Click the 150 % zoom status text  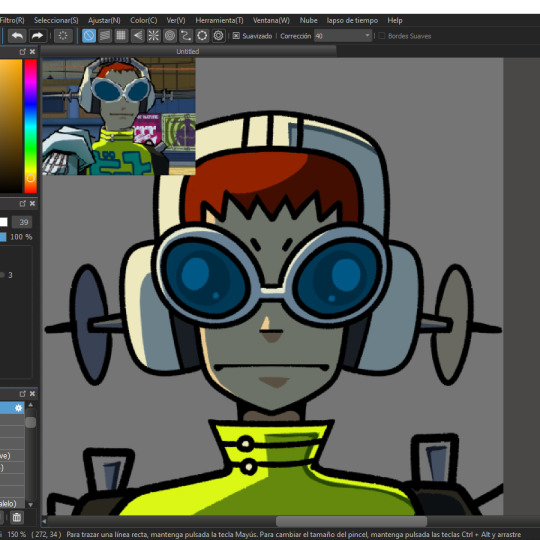point(16,534)
